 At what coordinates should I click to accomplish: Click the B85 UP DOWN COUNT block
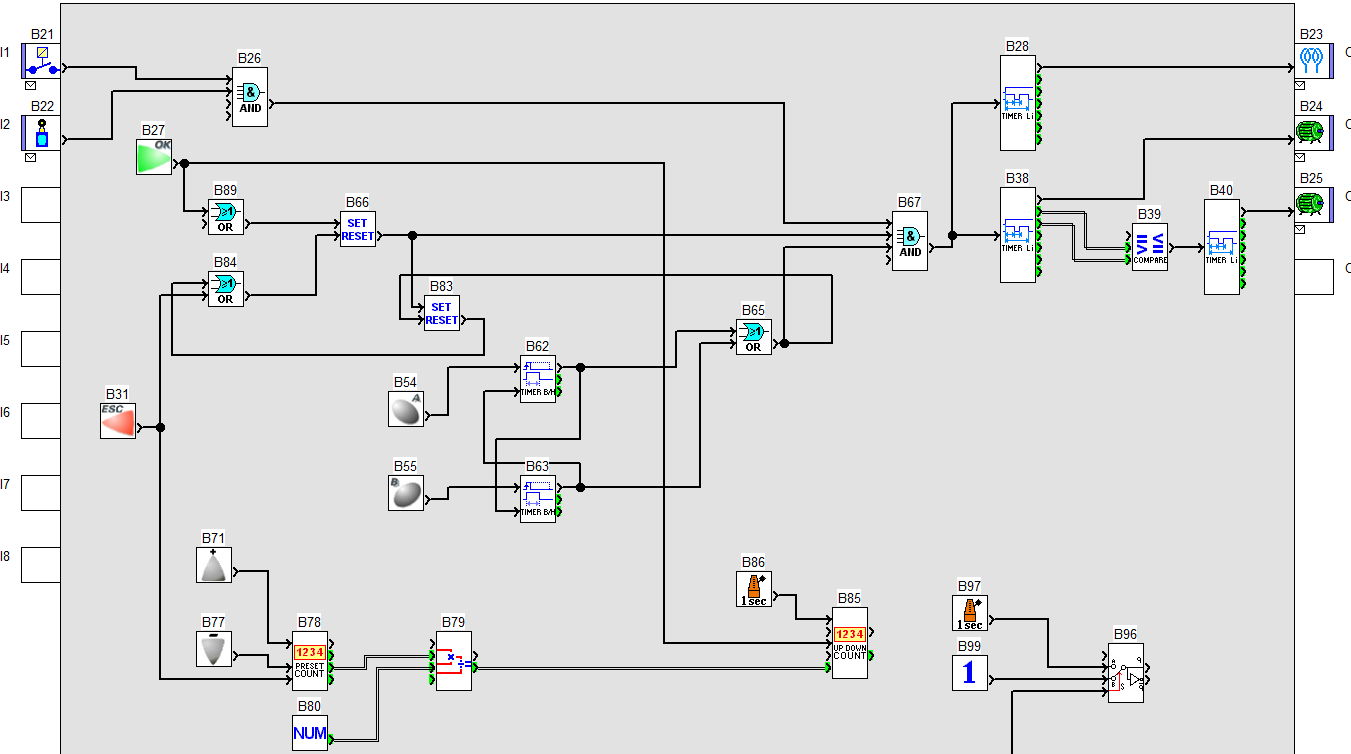coord(849,642)
